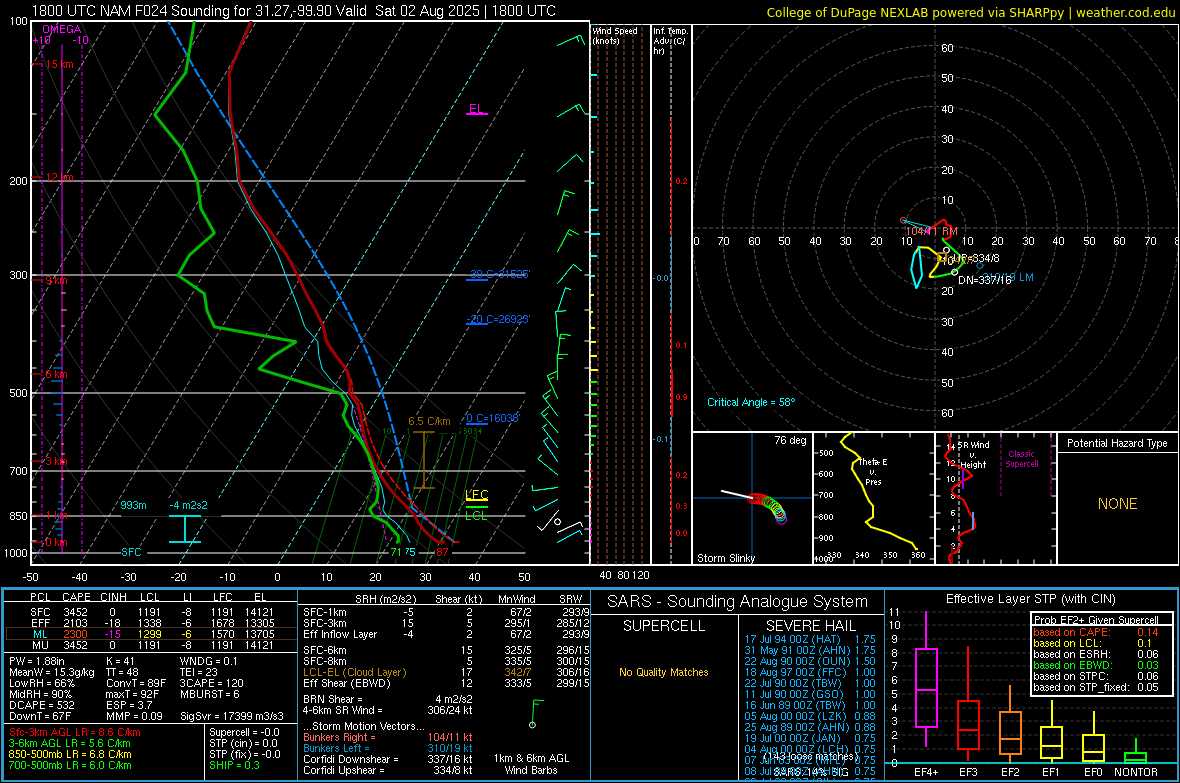This screenshot has width=1180, height=783.
Task: Click 'DCAPE = 532' value
Action: (x=41, y=705)
